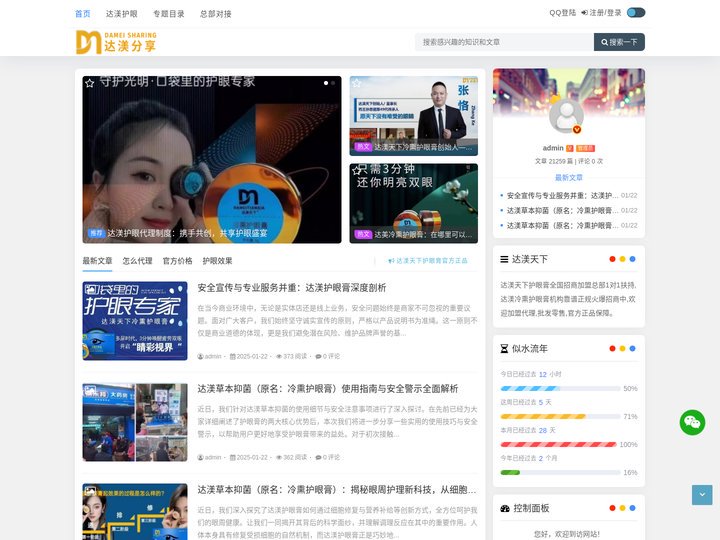This screenshot has height=540, width=720.
Task: Switch to the 怎么代理 tab
Action: (x=137, y=261)
